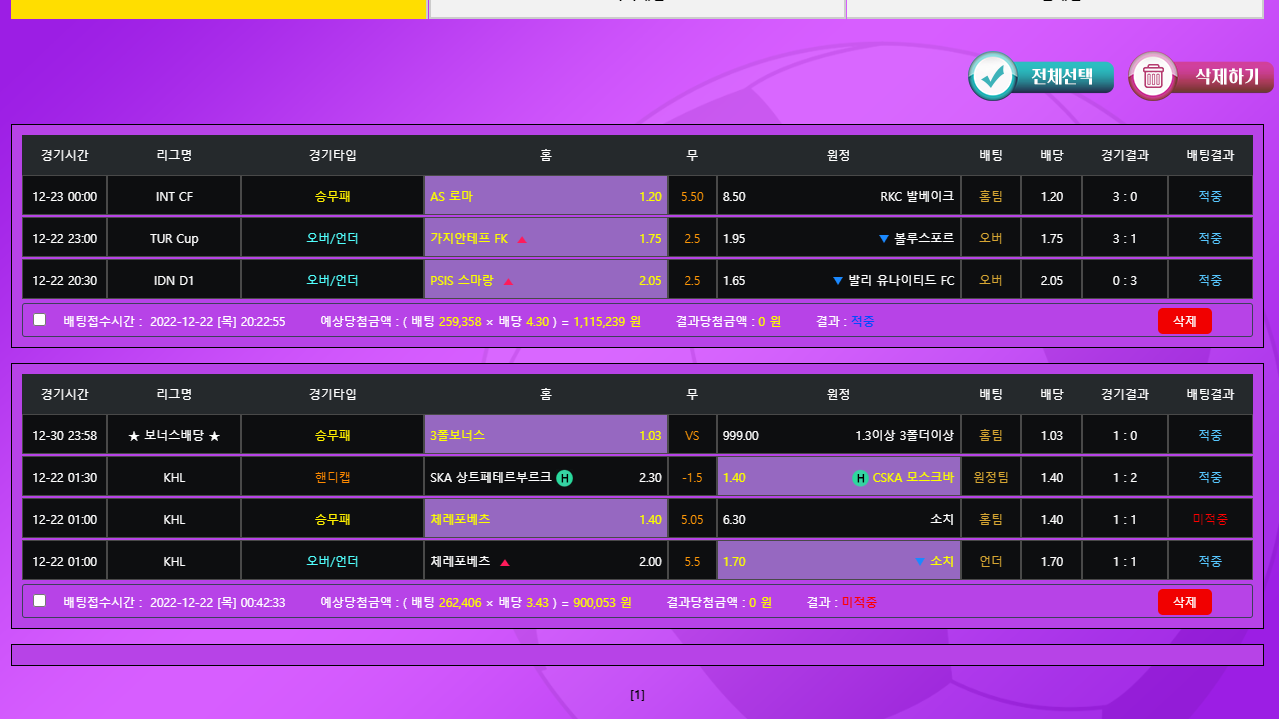
Task: Tick the checkbox for the 20:22:55 bet slip
Action: (x=40, y=320)
